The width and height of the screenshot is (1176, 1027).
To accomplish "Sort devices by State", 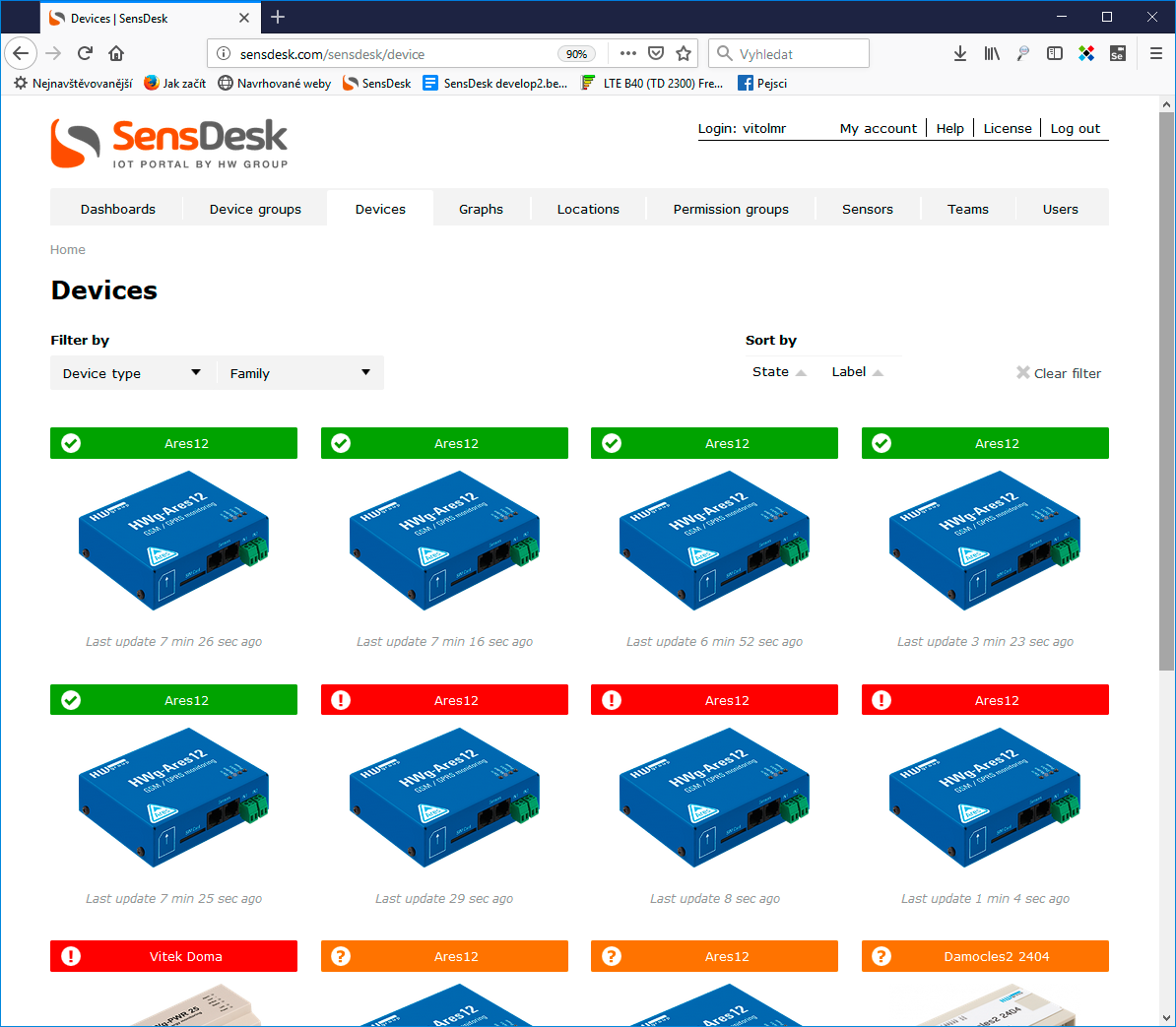I will pos(779,372).
